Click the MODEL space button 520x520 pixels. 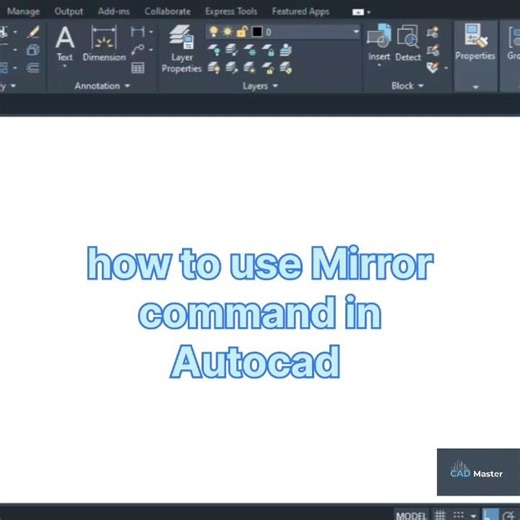(x=411, y=515)
